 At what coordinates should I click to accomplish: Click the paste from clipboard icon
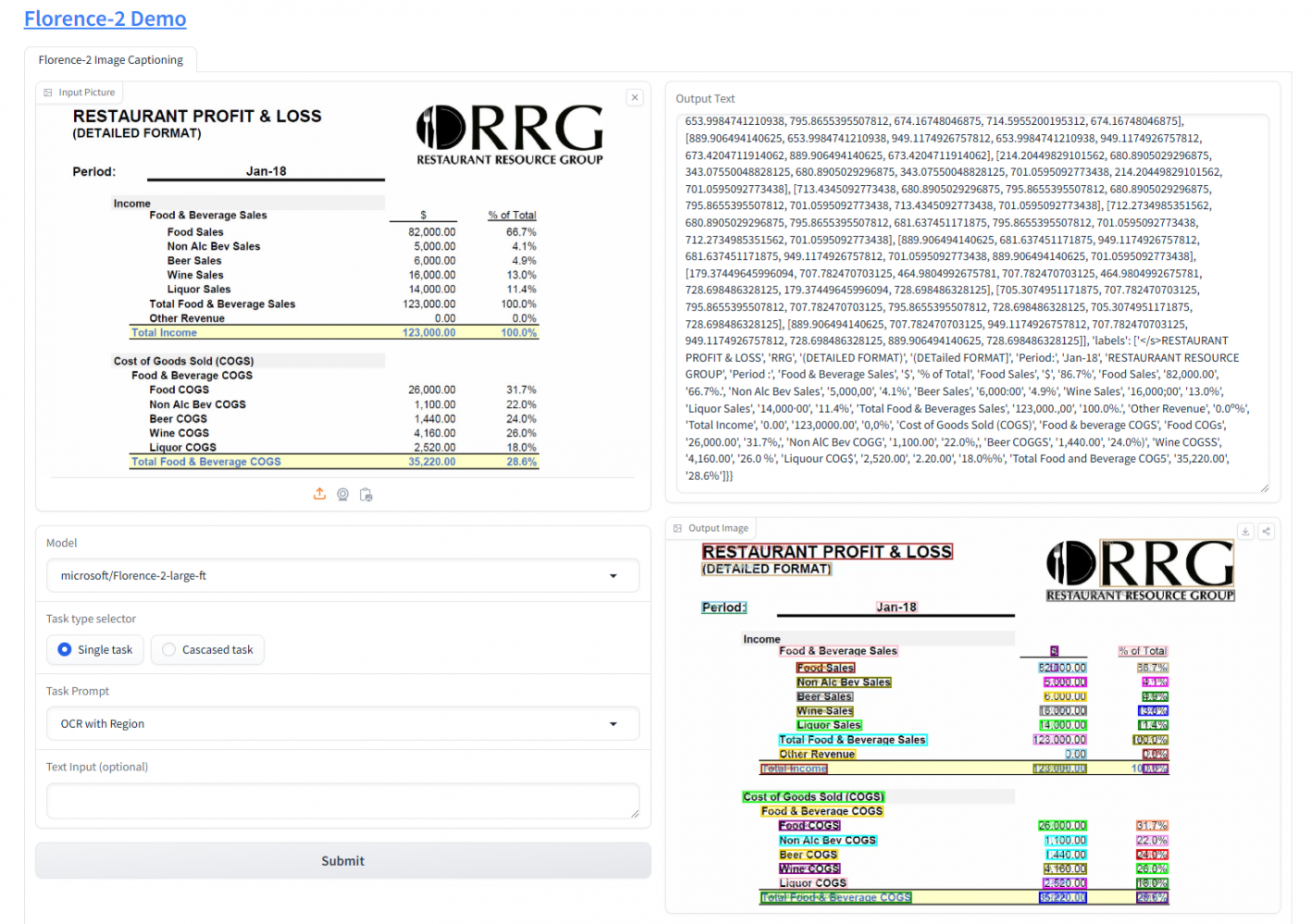[365, 494]
